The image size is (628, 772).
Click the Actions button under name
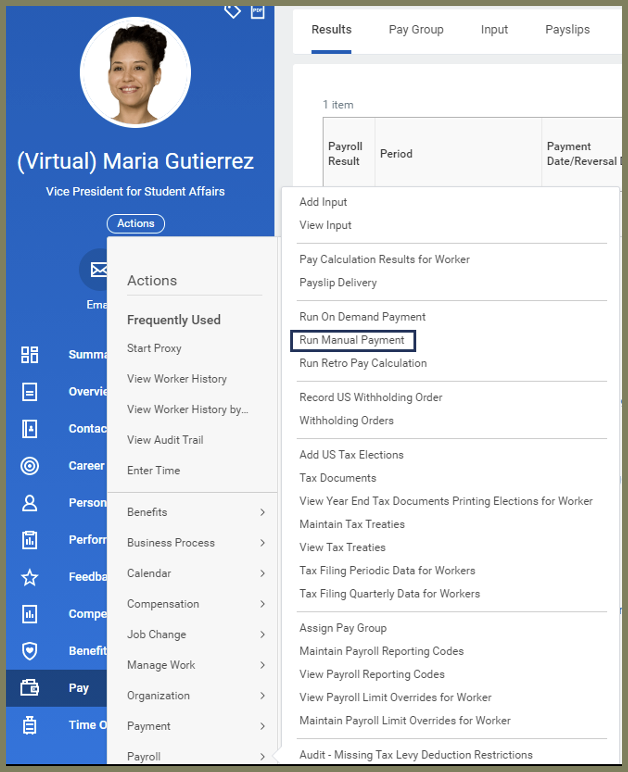pyautogui.click(x=135, y=223)
